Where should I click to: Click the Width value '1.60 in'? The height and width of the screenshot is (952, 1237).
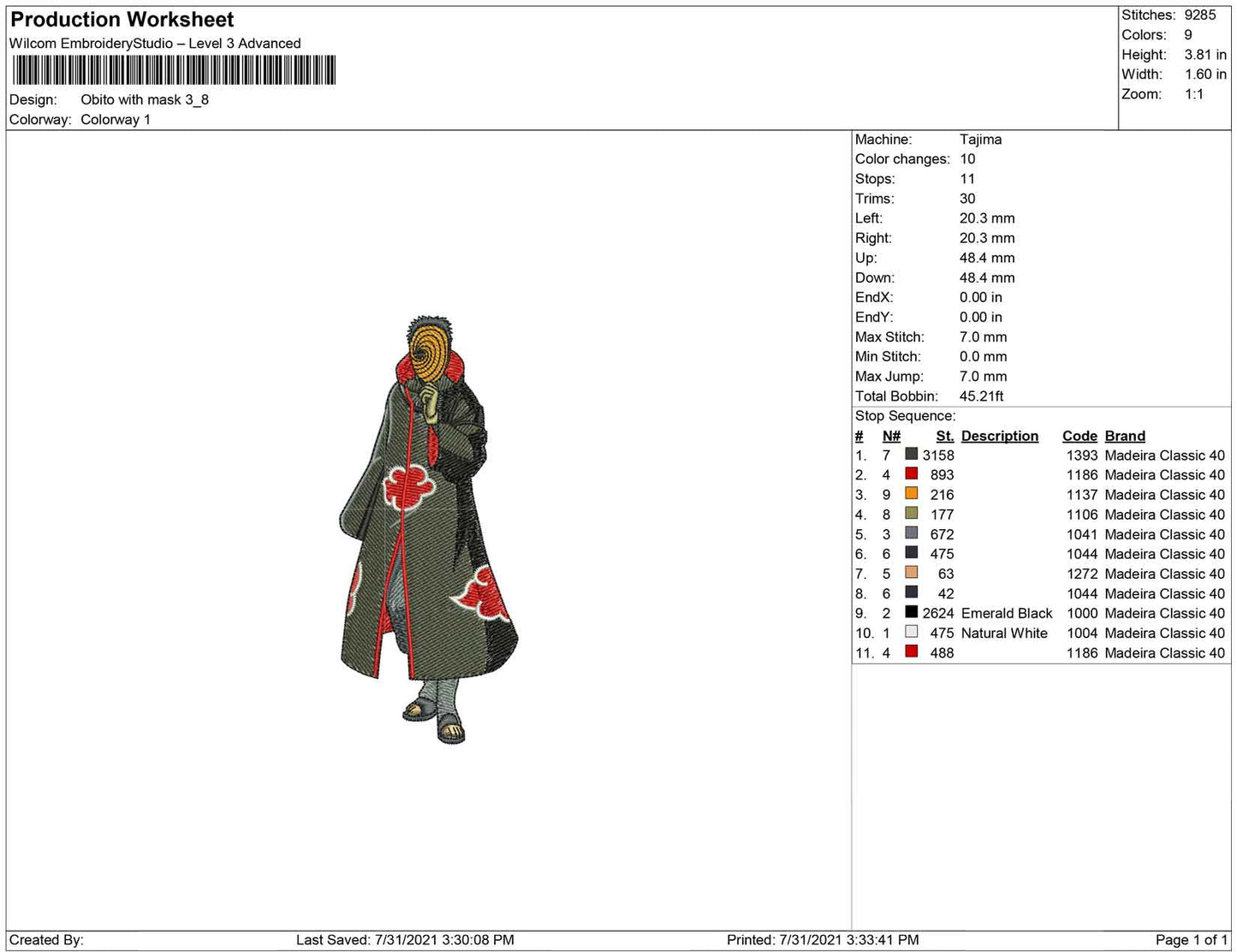(1205, 74)
